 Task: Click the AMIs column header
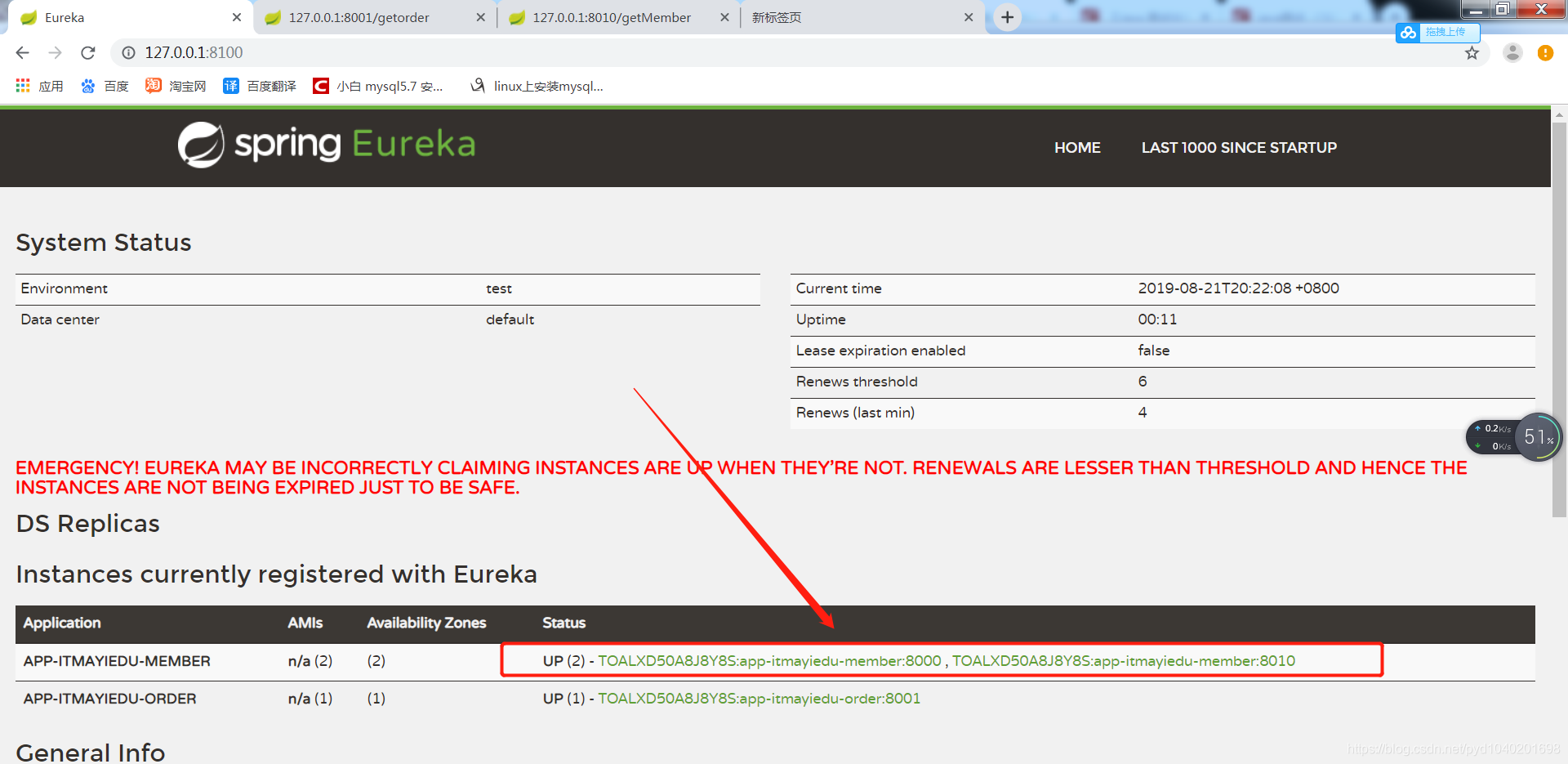305,623
